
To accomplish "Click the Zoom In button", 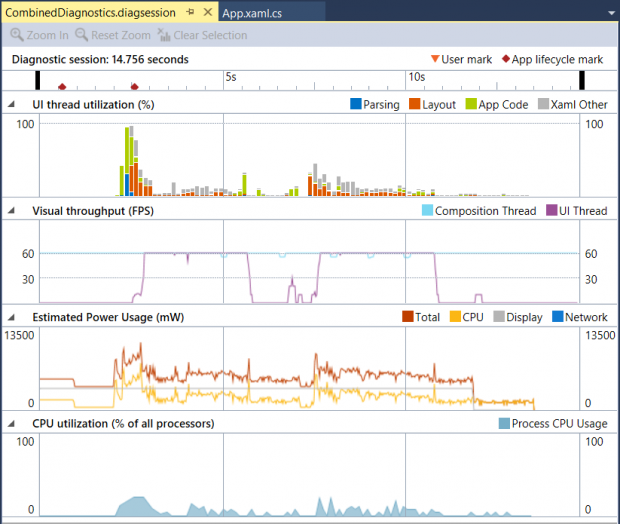I will pos(40,35).
